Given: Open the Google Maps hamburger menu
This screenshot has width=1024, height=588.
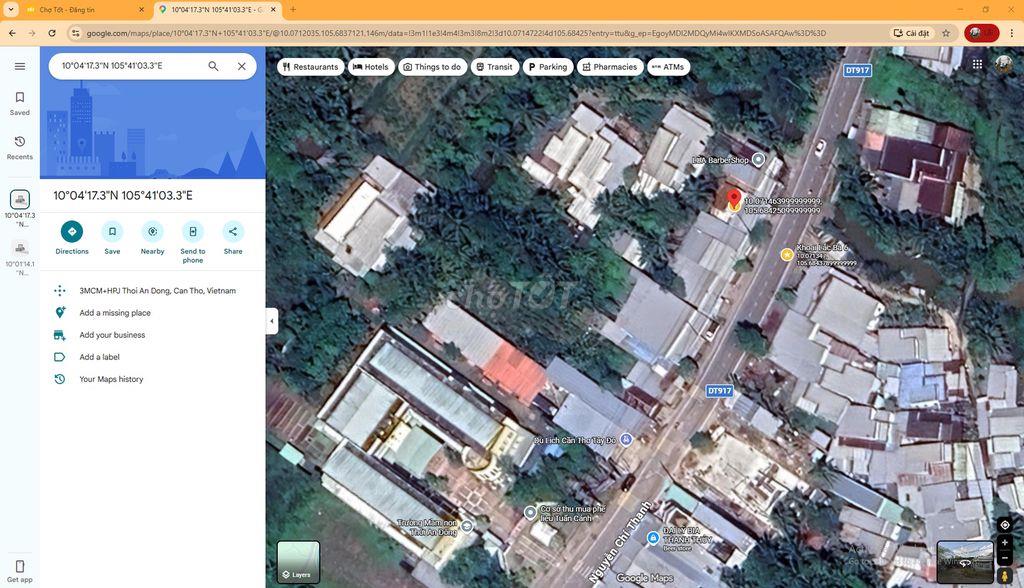Looking at the screenshot, I should (20, 66).
